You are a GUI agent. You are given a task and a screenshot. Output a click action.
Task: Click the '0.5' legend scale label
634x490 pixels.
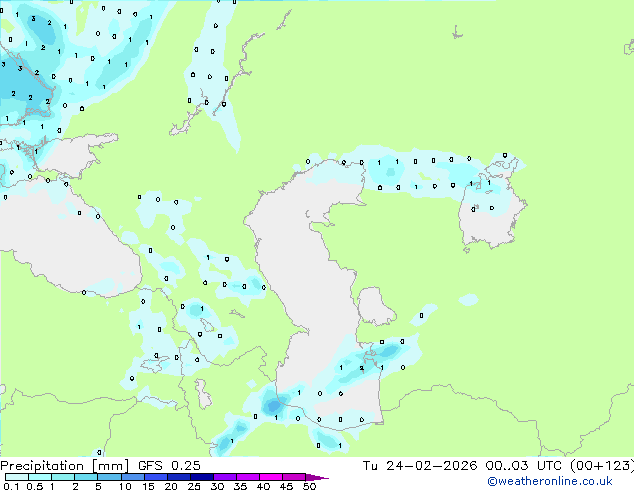pos(35,486)
